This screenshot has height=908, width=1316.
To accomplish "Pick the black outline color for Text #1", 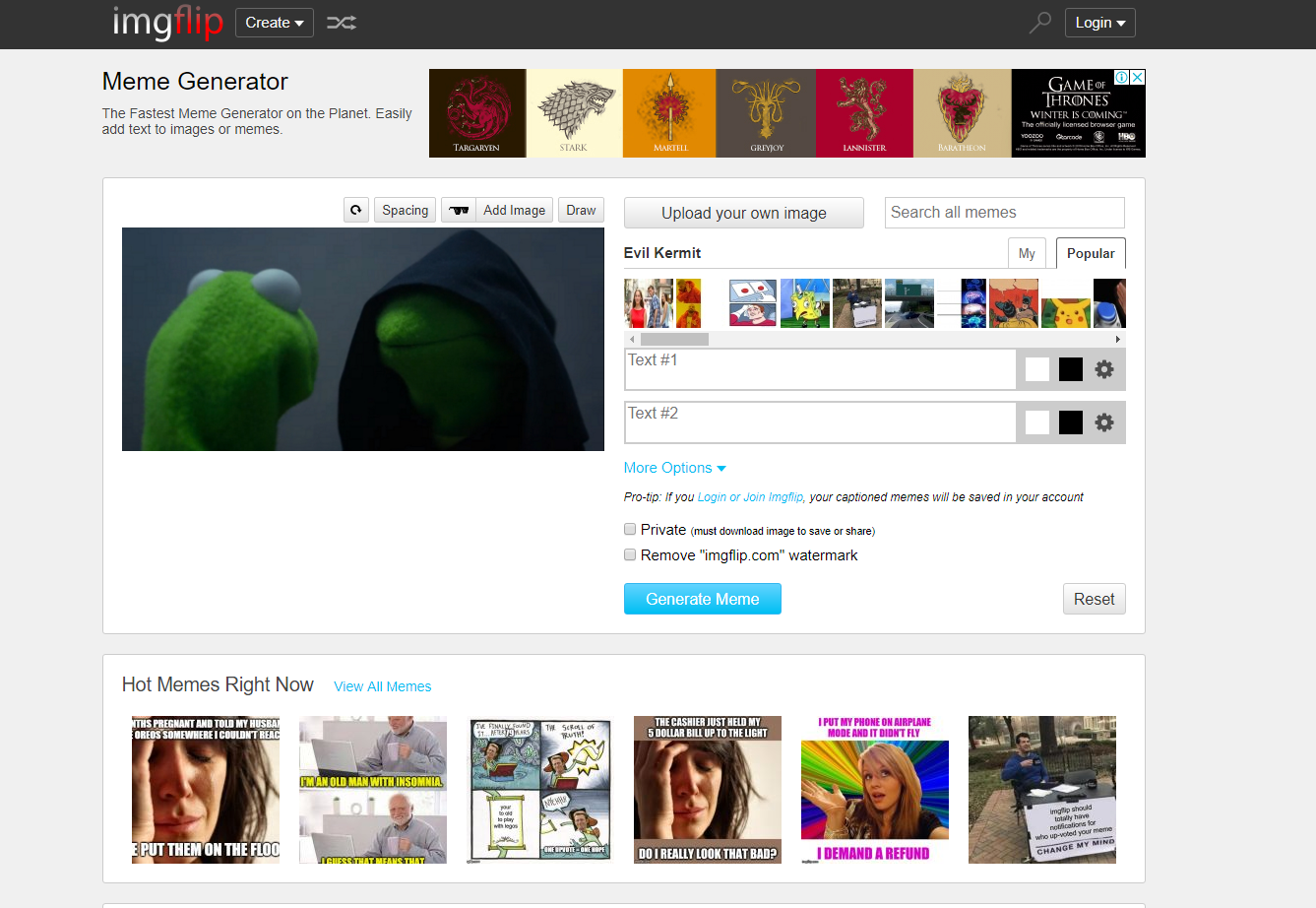I will 1071,369.
